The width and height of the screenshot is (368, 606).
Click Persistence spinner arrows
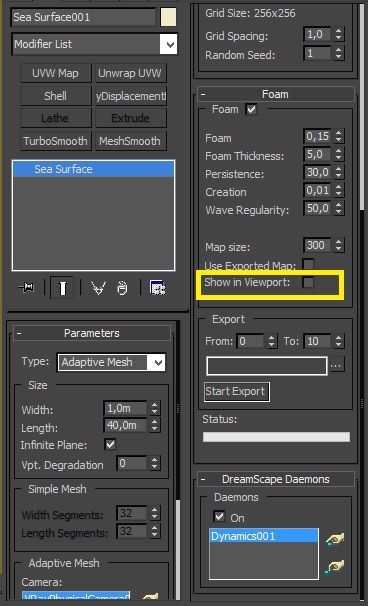pyautogui.click(x=339, y=172)
